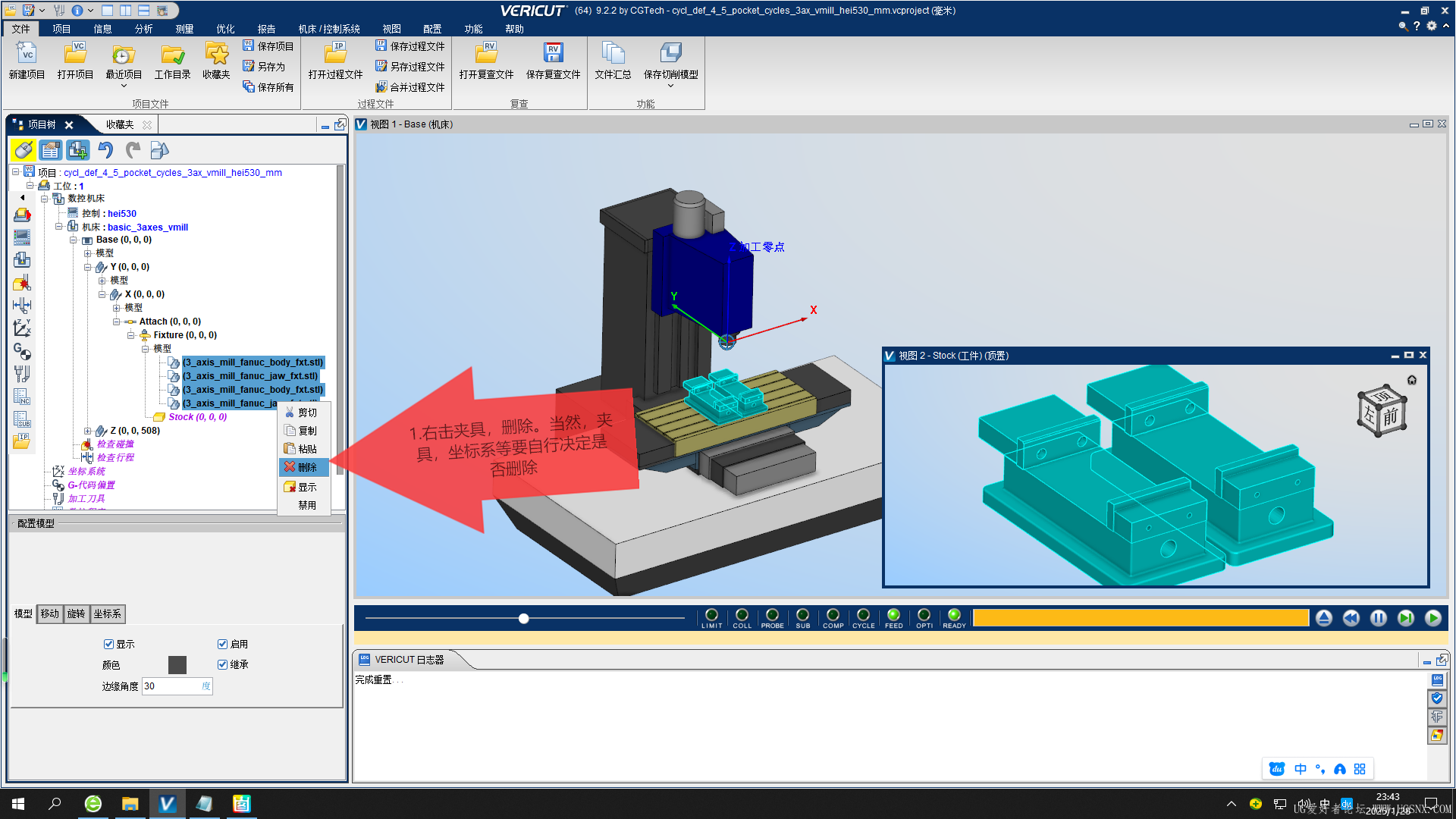
Task: Toggle the 启用 checkbox
Action: point(222,644)
